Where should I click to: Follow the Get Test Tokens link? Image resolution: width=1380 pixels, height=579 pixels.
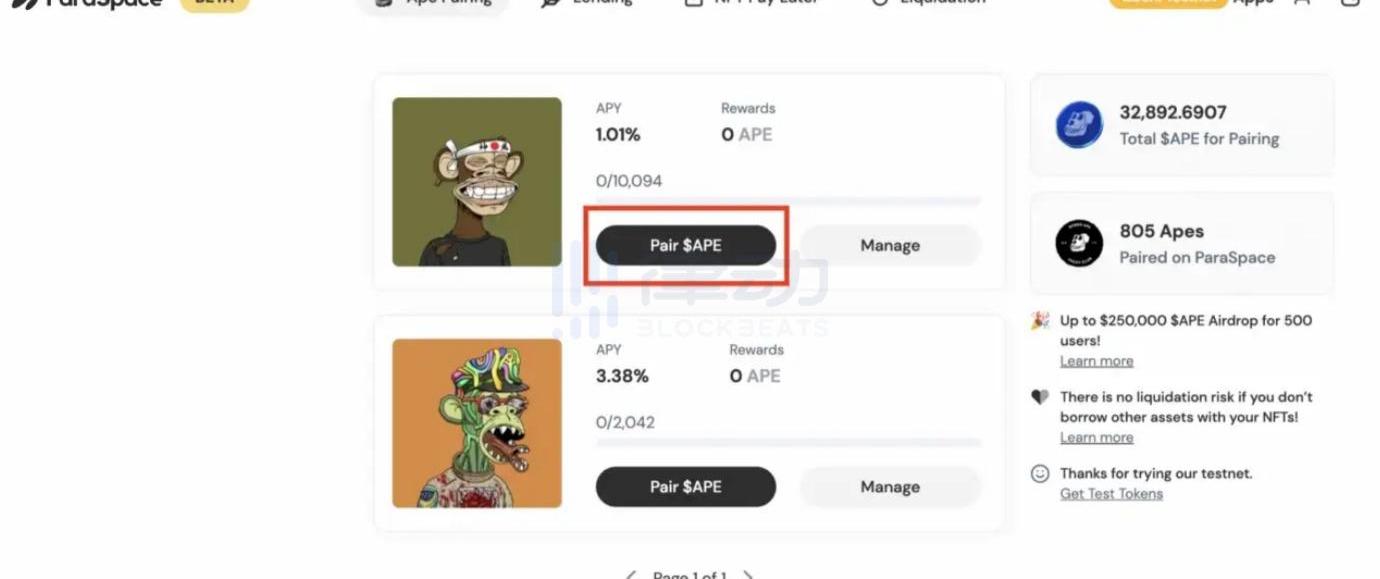coord(1111,493)
